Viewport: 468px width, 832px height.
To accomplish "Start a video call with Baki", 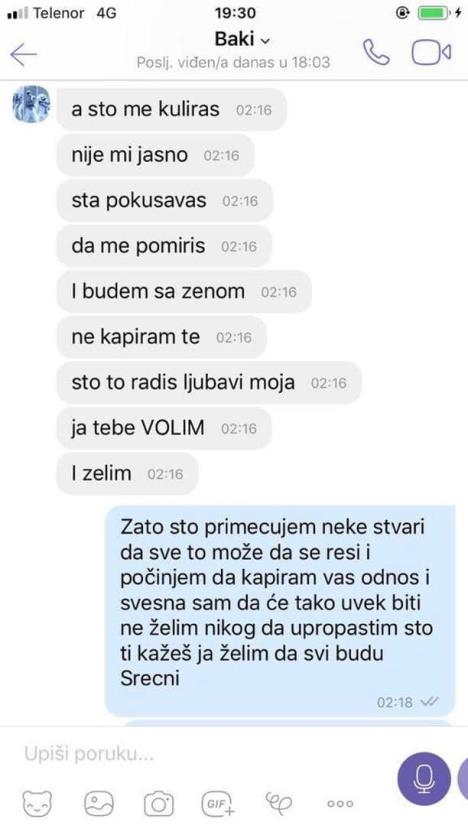I will pos(431,52).
